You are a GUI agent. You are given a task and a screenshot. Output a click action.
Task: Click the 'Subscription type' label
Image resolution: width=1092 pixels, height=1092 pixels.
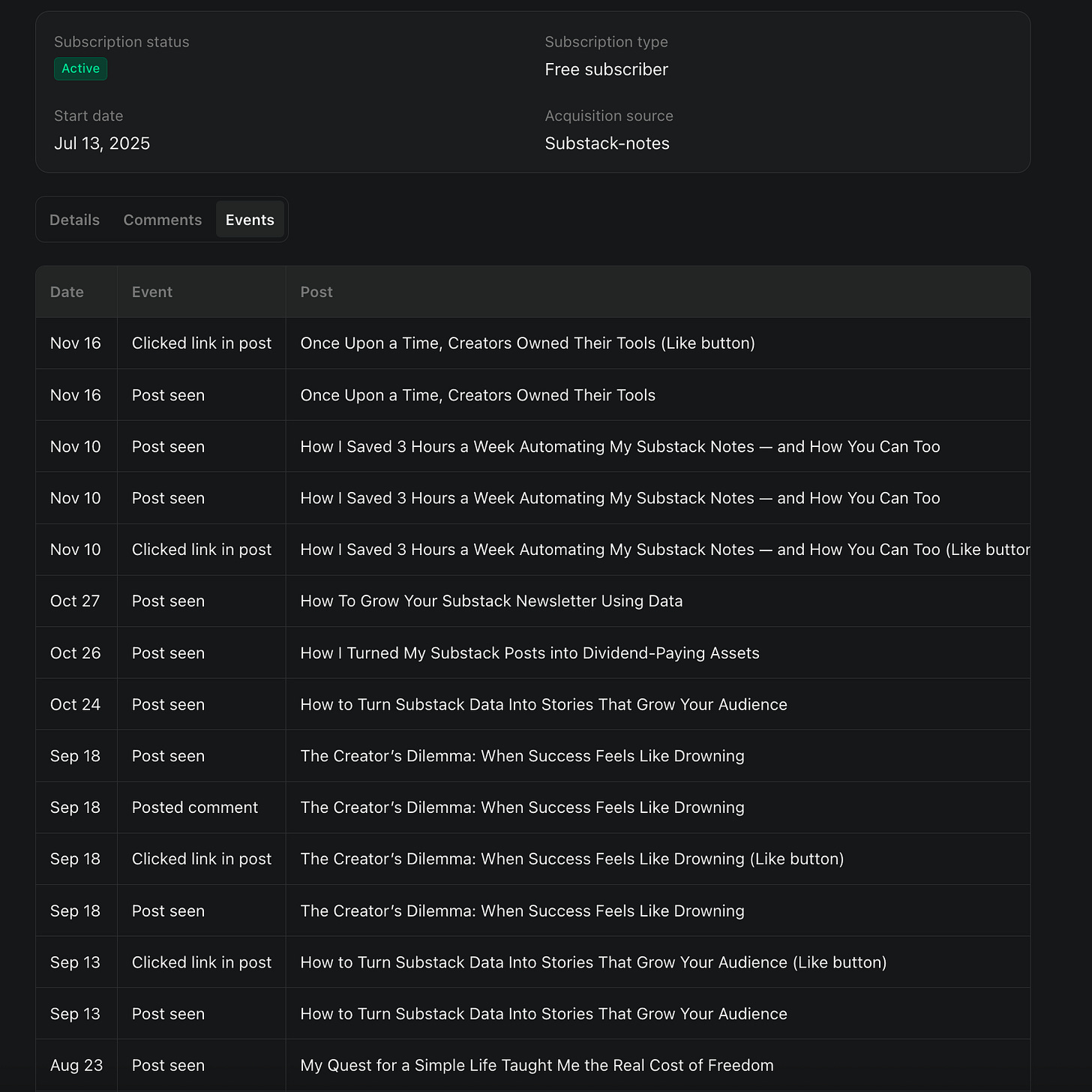click(606, 42)
